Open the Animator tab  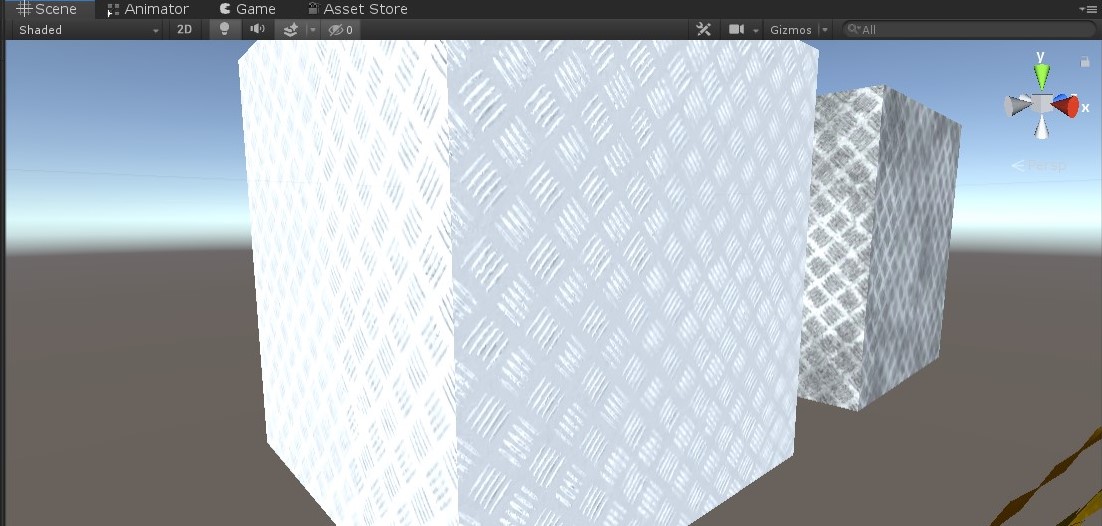pyautogui.click(x=148, y=9)
